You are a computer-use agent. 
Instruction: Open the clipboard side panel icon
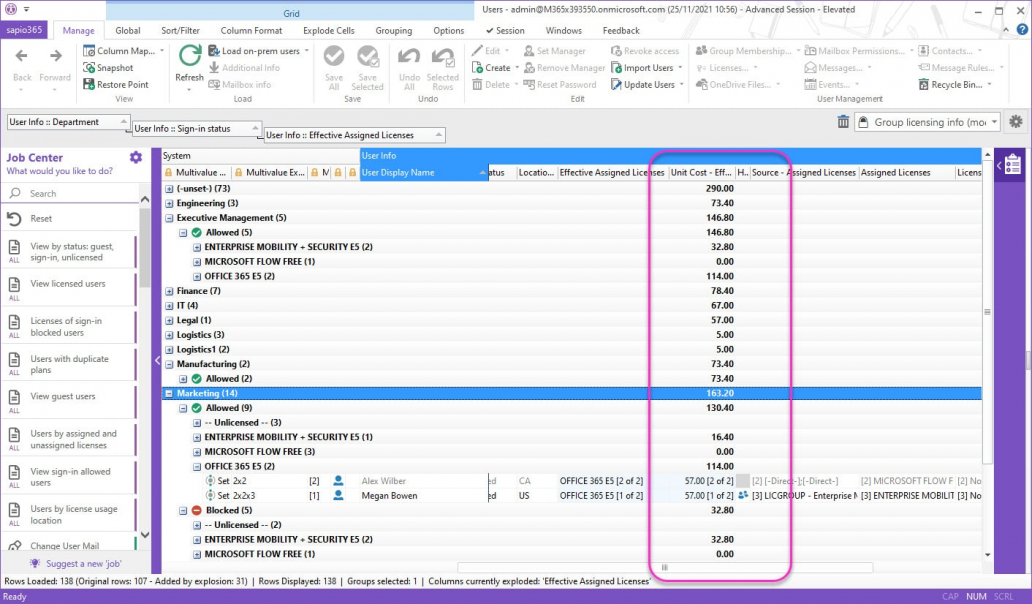(1013, 164)
